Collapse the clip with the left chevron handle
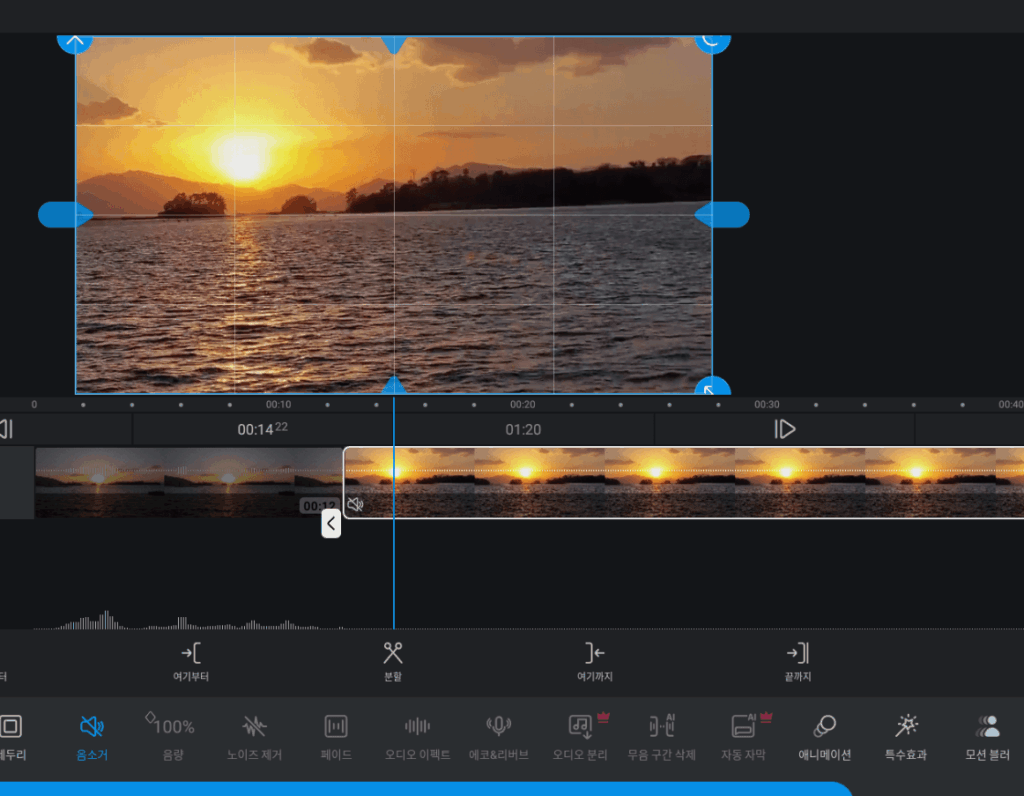 [331, 523]
